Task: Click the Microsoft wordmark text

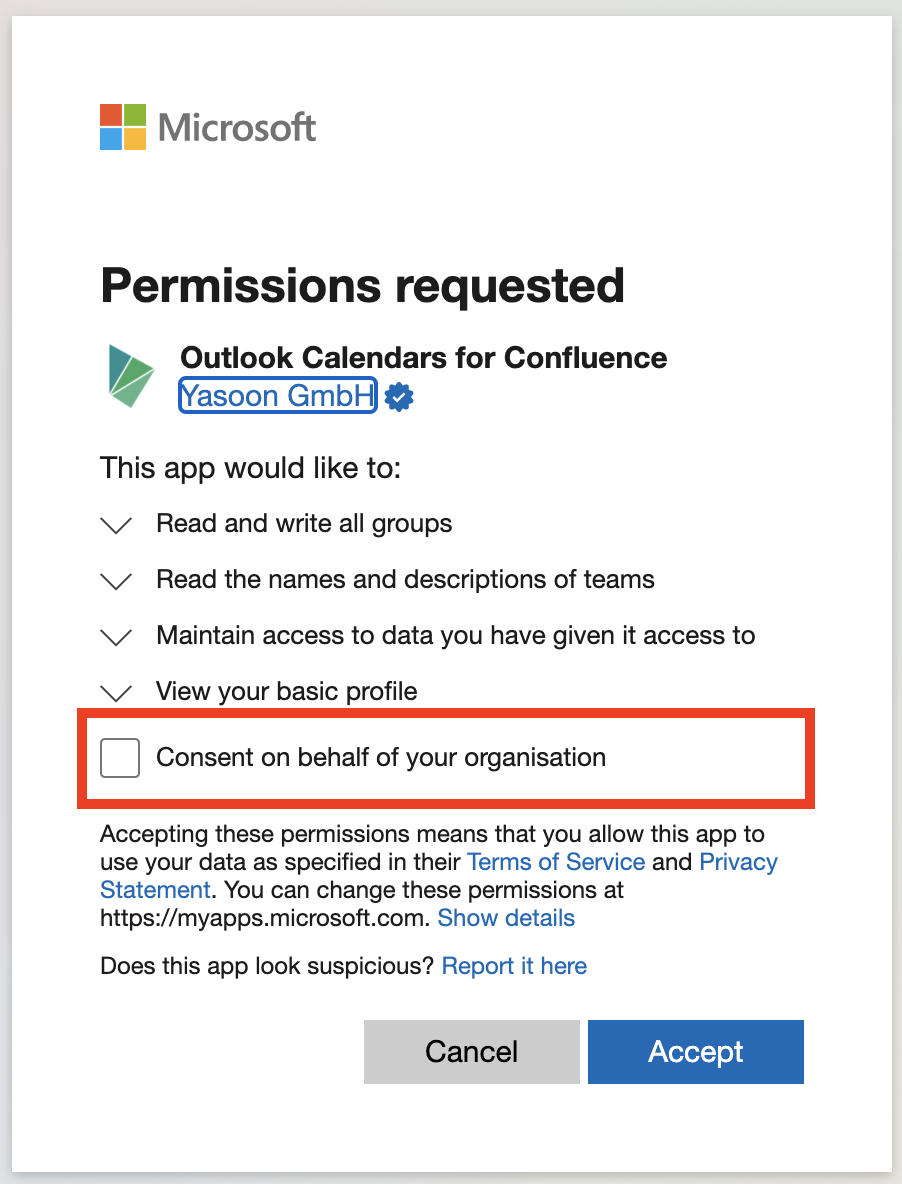Action: (237, 128)
